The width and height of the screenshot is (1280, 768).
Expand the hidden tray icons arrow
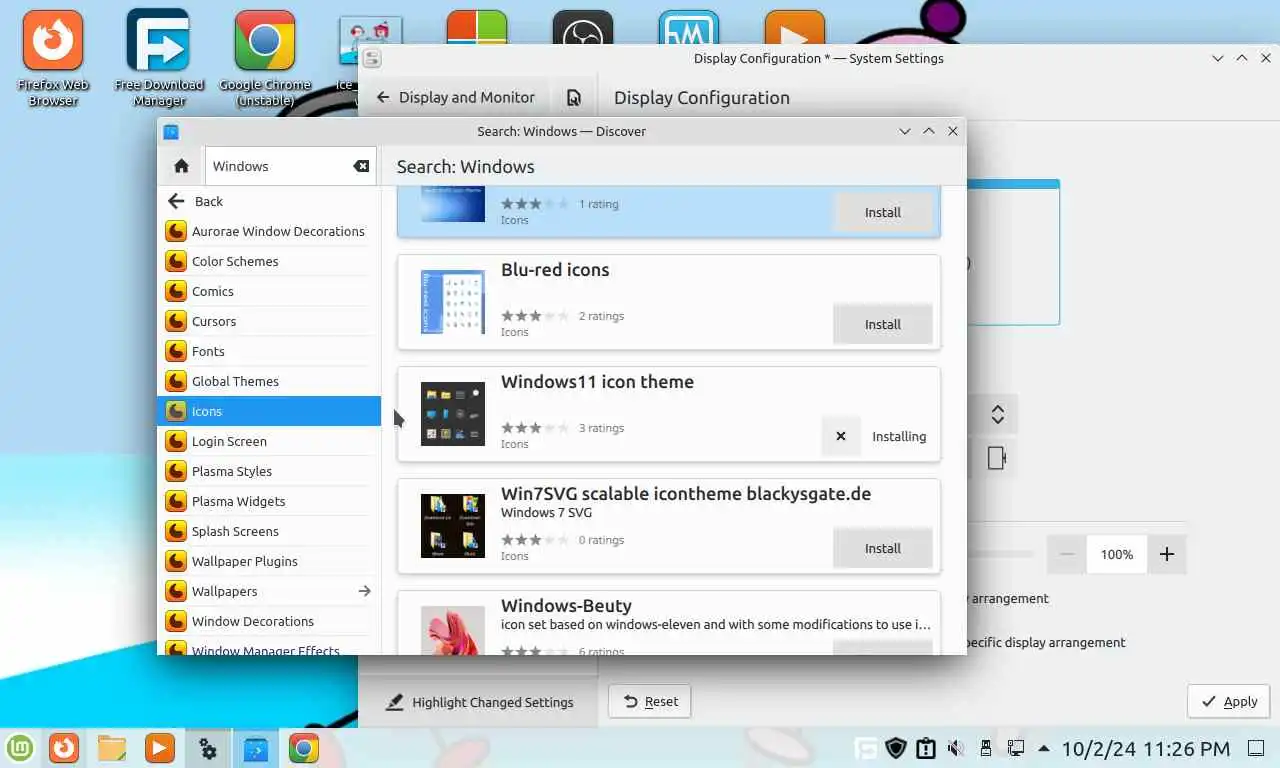click(x=1044, y=748)
